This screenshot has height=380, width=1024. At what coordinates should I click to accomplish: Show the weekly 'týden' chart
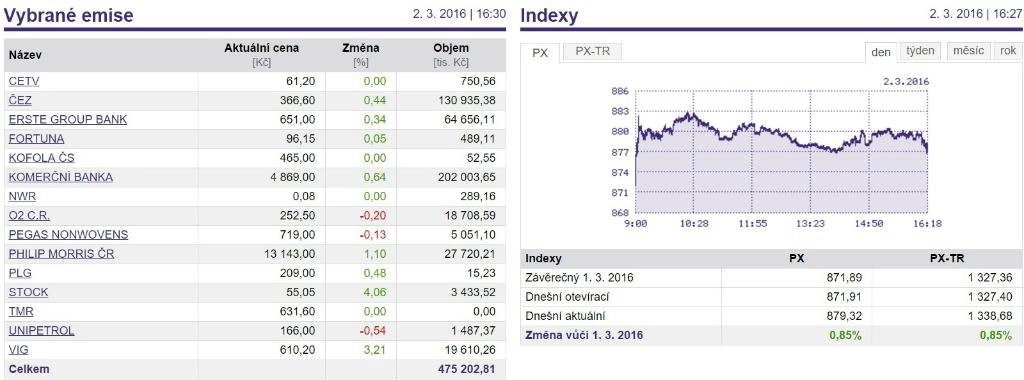[x=921, y=51]
